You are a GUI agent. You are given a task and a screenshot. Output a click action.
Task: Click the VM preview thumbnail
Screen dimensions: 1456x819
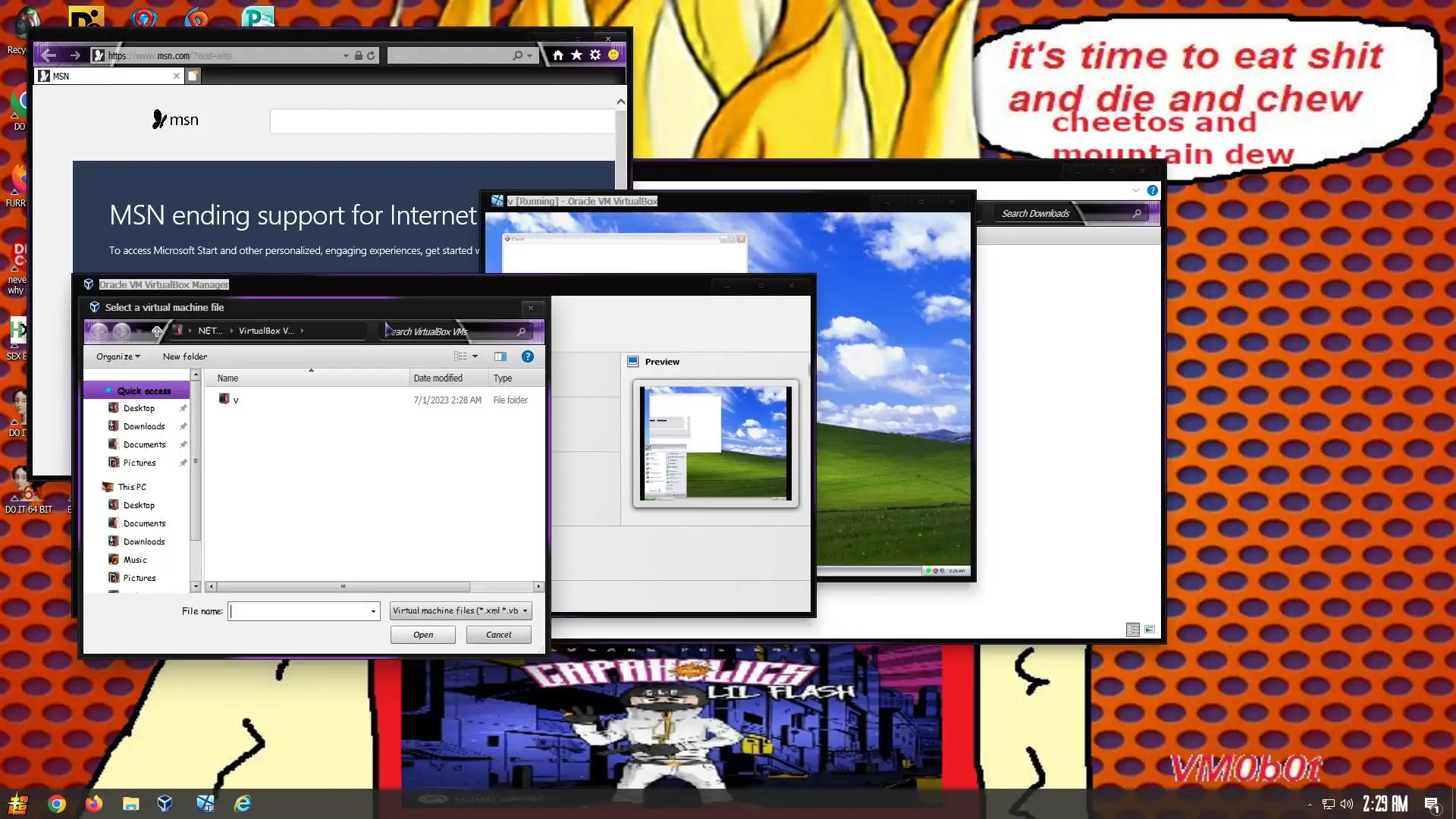tap(715, 444)
